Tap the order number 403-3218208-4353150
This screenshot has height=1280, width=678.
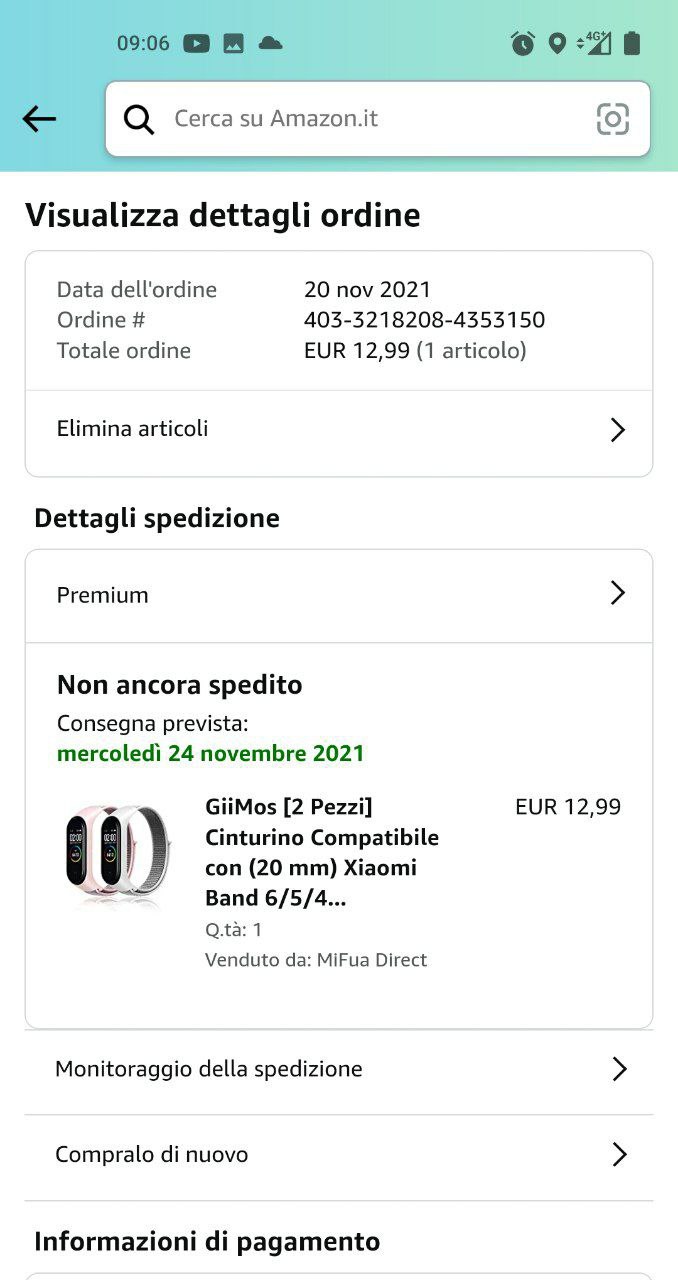(x=424, y=320)
